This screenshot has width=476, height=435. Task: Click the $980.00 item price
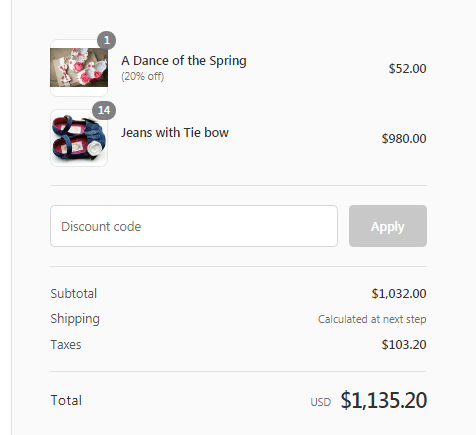(404, 139)
